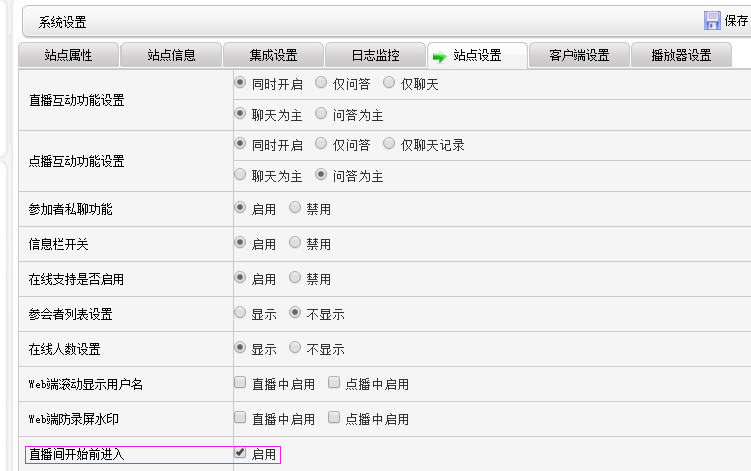Check 点播中启用 for Web端防录屏水印
The width and height of the screenshot is (751, 471).
point(334,418)
